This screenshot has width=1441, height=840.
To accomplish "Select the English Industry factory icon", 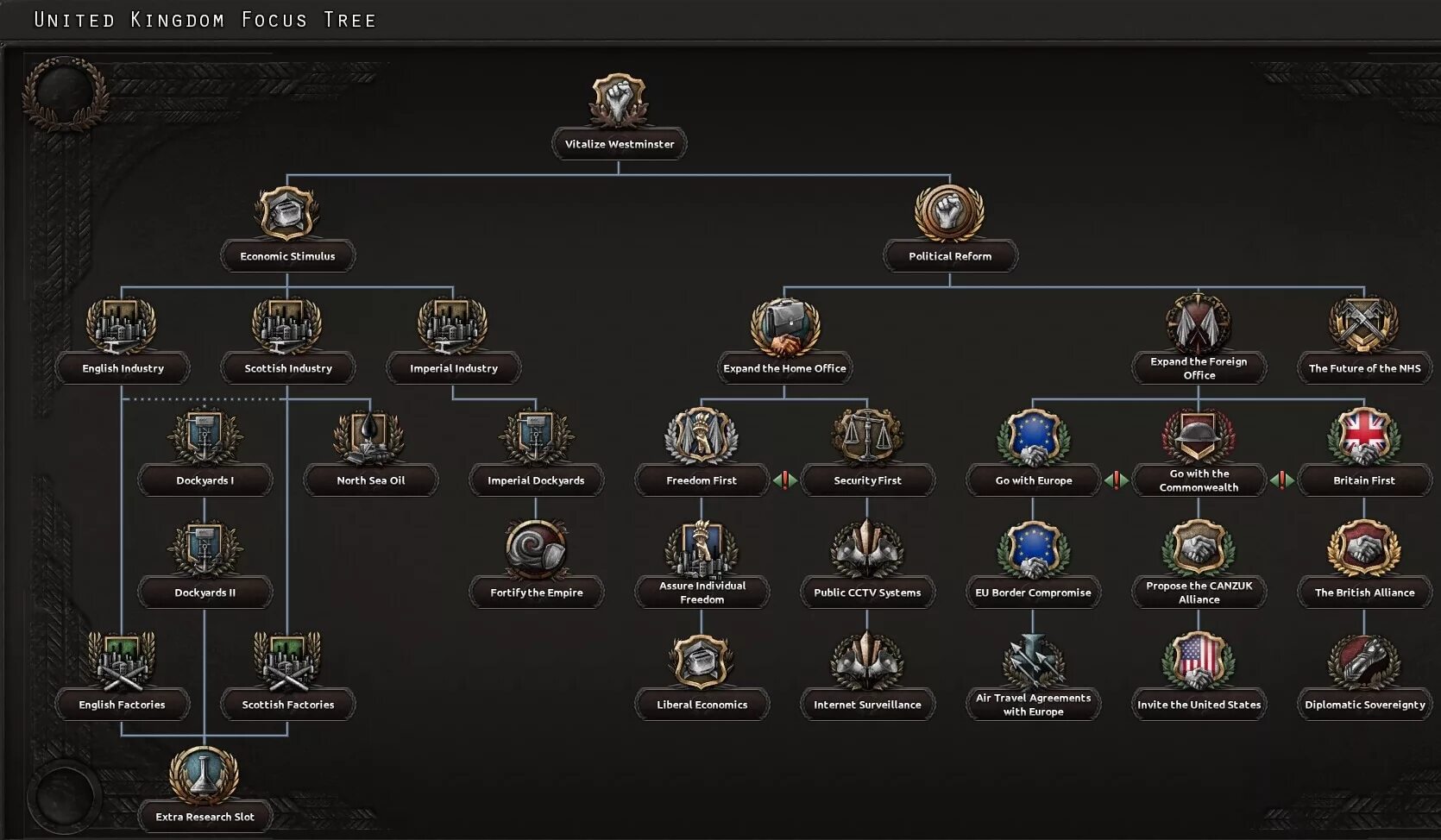I will tap(122, 325).
